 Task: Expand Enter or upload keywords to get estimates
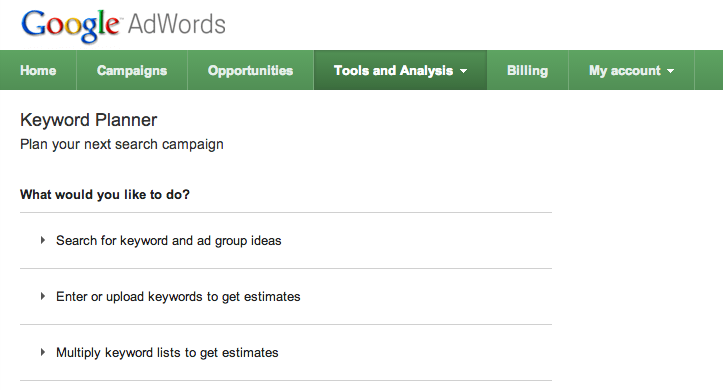click(x=286, y=296)
